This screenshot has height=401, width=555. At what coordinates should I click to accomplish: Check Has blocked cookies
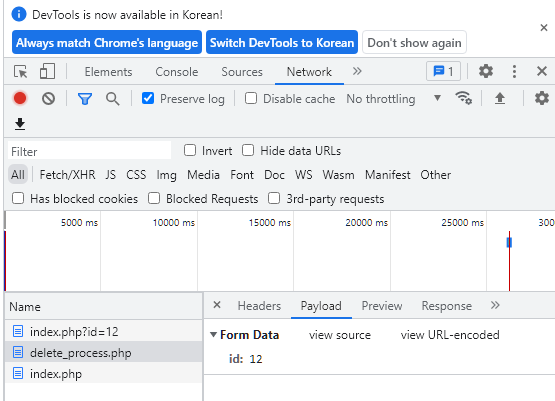pyautogui.click(x=18, y=198)
